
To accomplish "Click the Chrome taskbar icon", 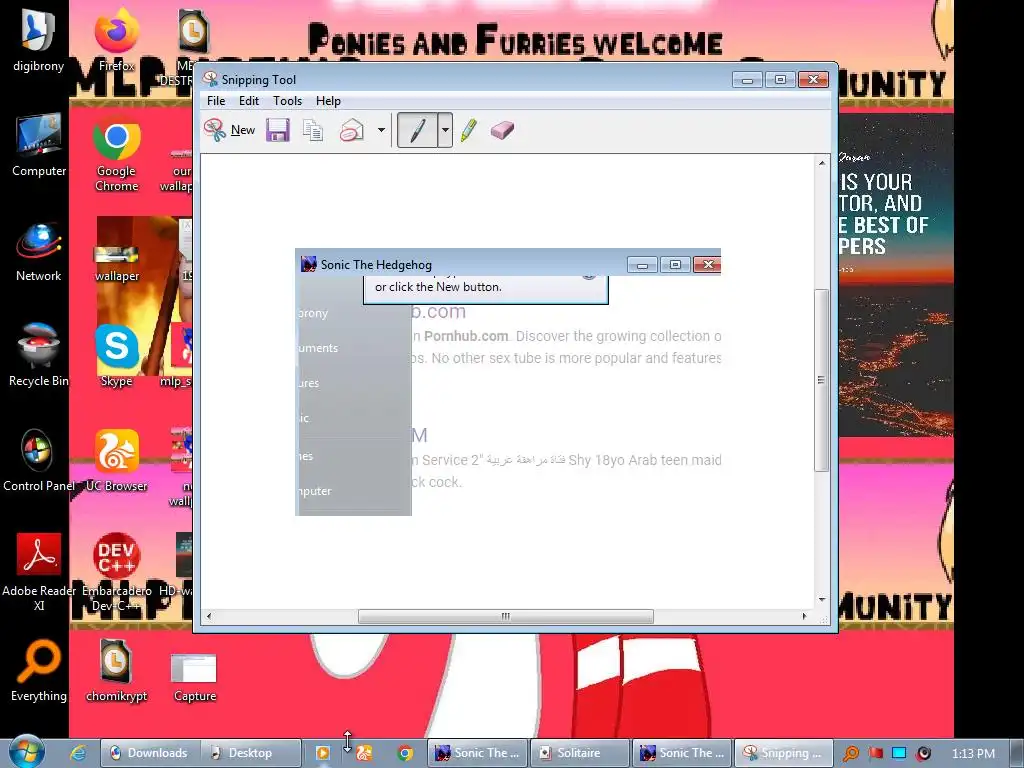I will [405, 753].
